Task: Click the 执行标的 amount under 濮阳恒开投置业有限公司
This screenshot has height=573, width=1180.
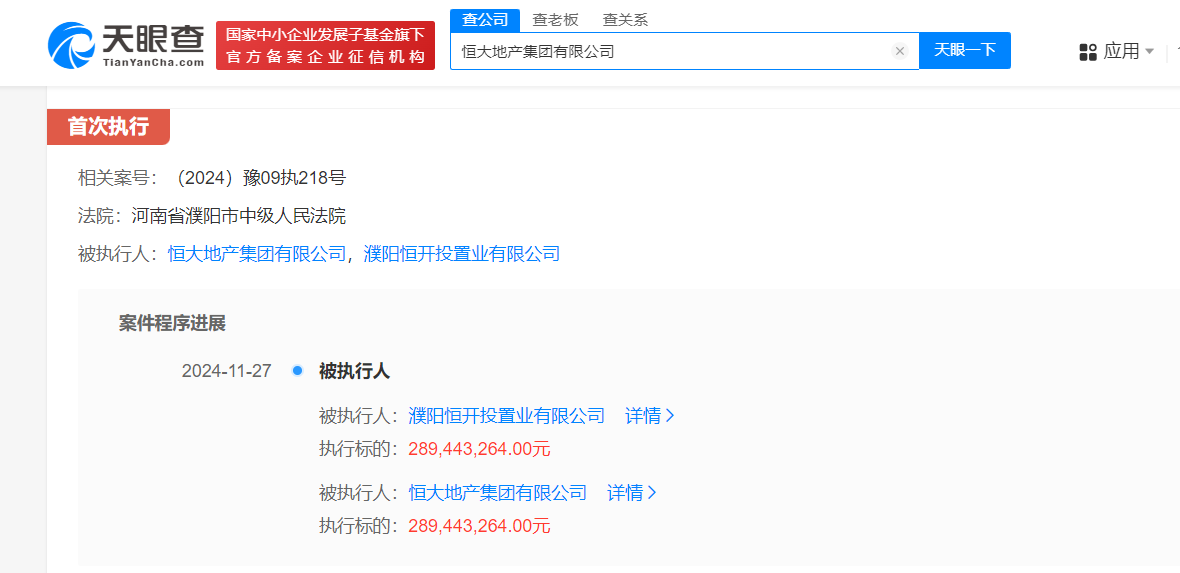Action: (479, 449)
